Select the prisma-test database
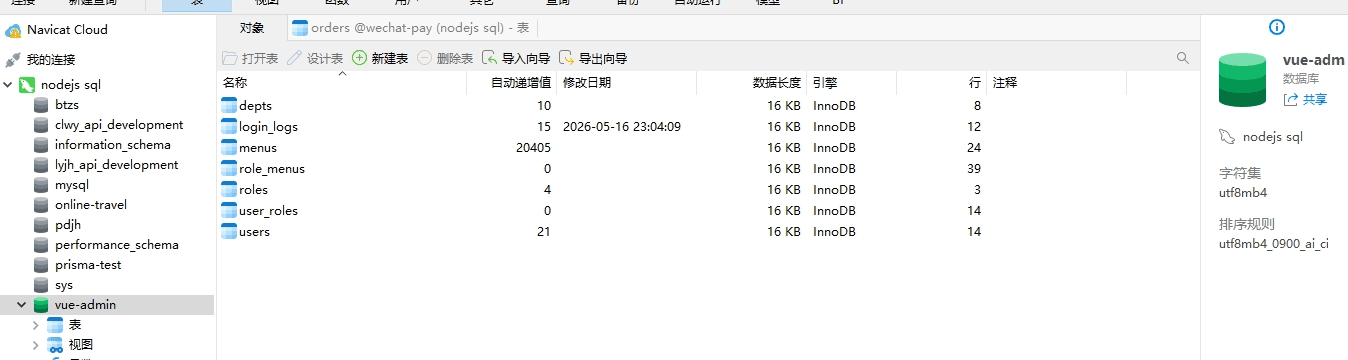This screenshot has width=1348, height=360. 88,265
